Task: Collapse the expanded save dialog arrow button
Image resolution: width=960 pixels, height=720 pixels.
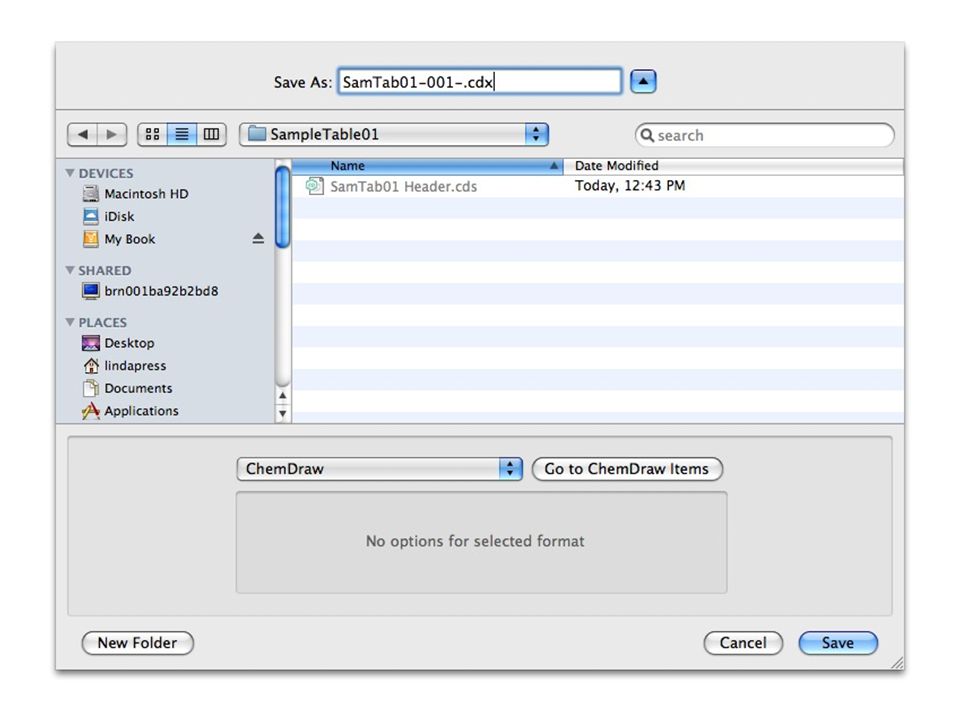Action: click(643, 81)
